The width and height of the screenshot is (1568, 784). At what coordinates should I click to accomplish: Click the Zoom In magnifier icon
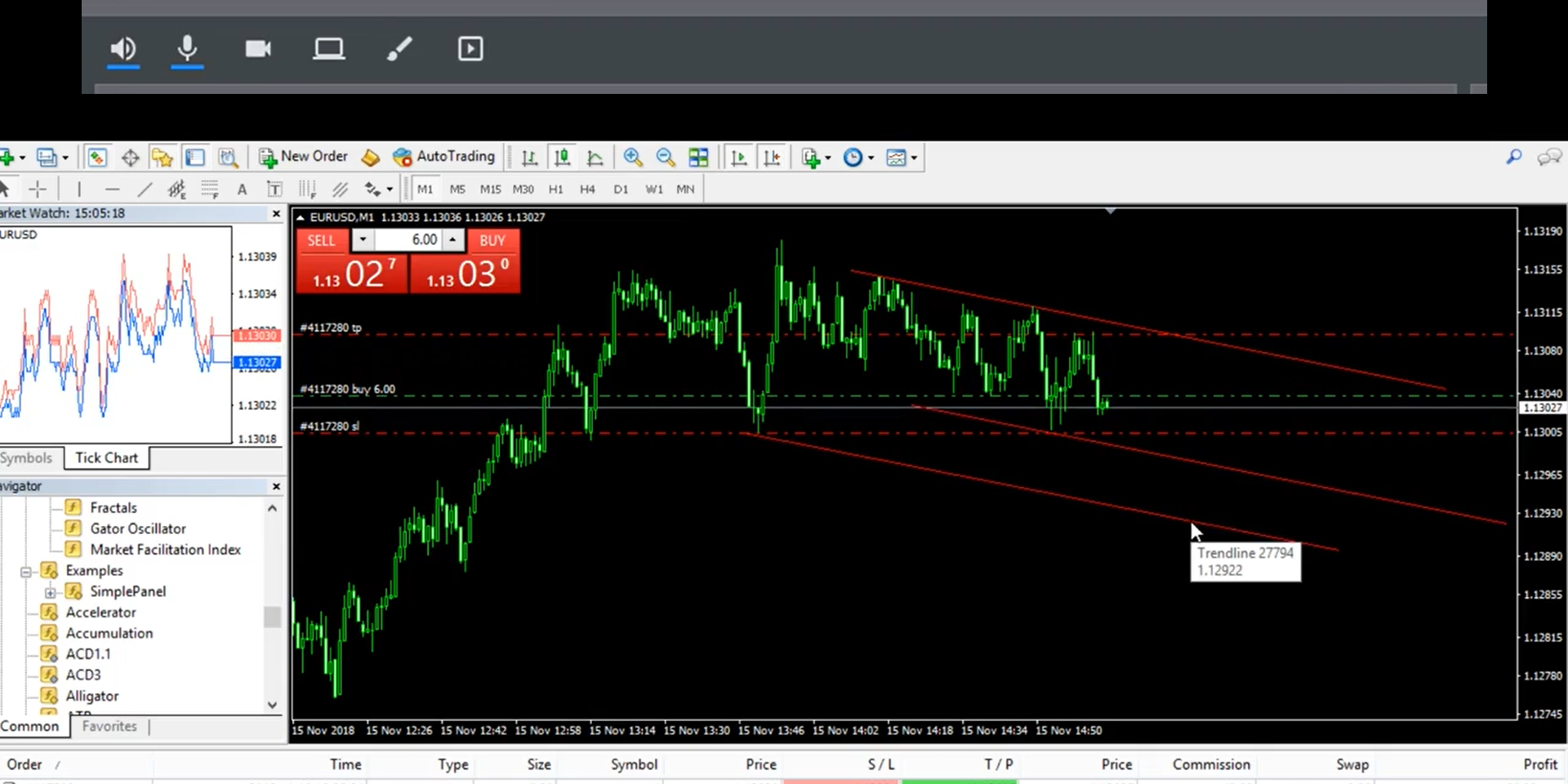[x=633, y=157]
